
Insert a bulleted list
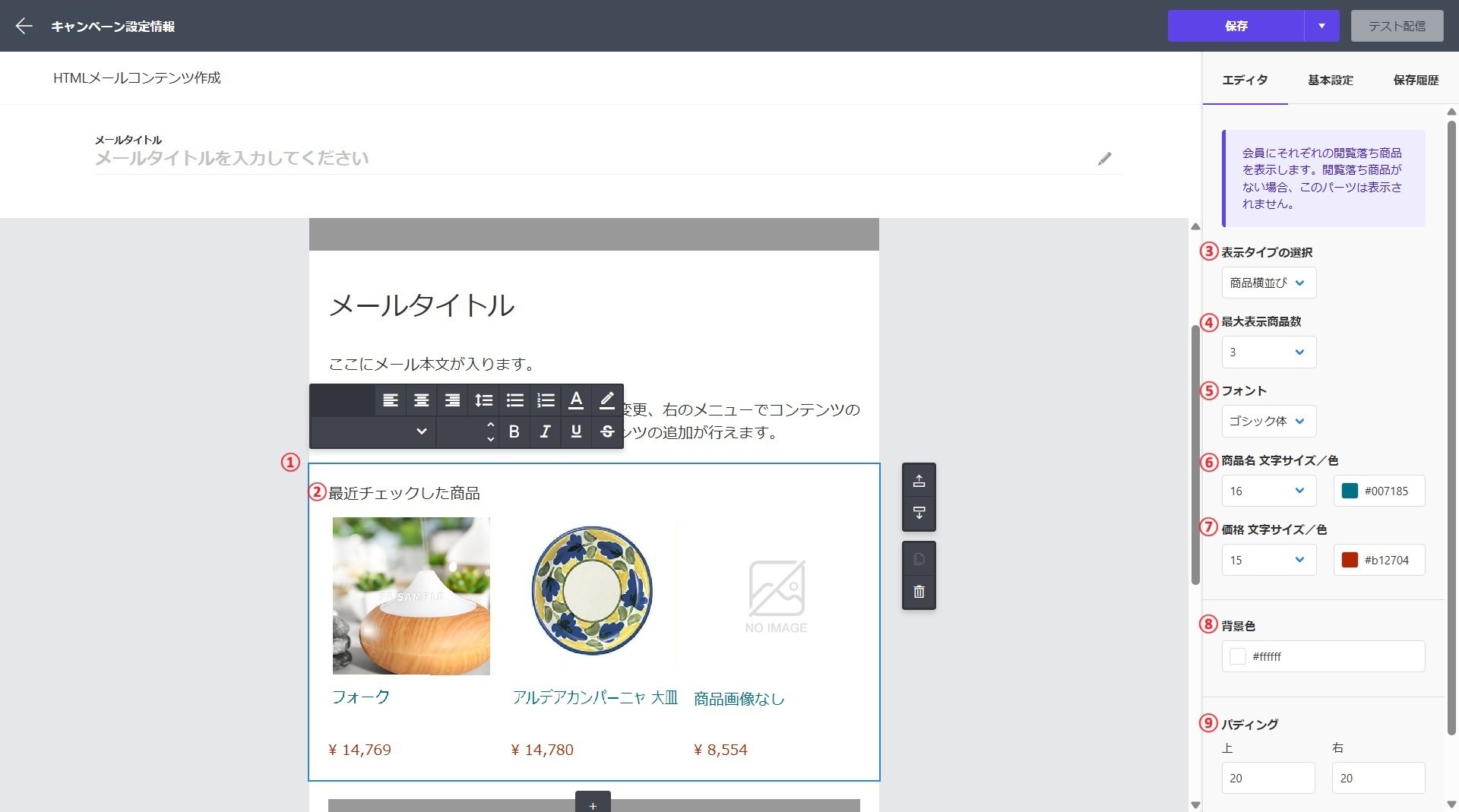514,400
